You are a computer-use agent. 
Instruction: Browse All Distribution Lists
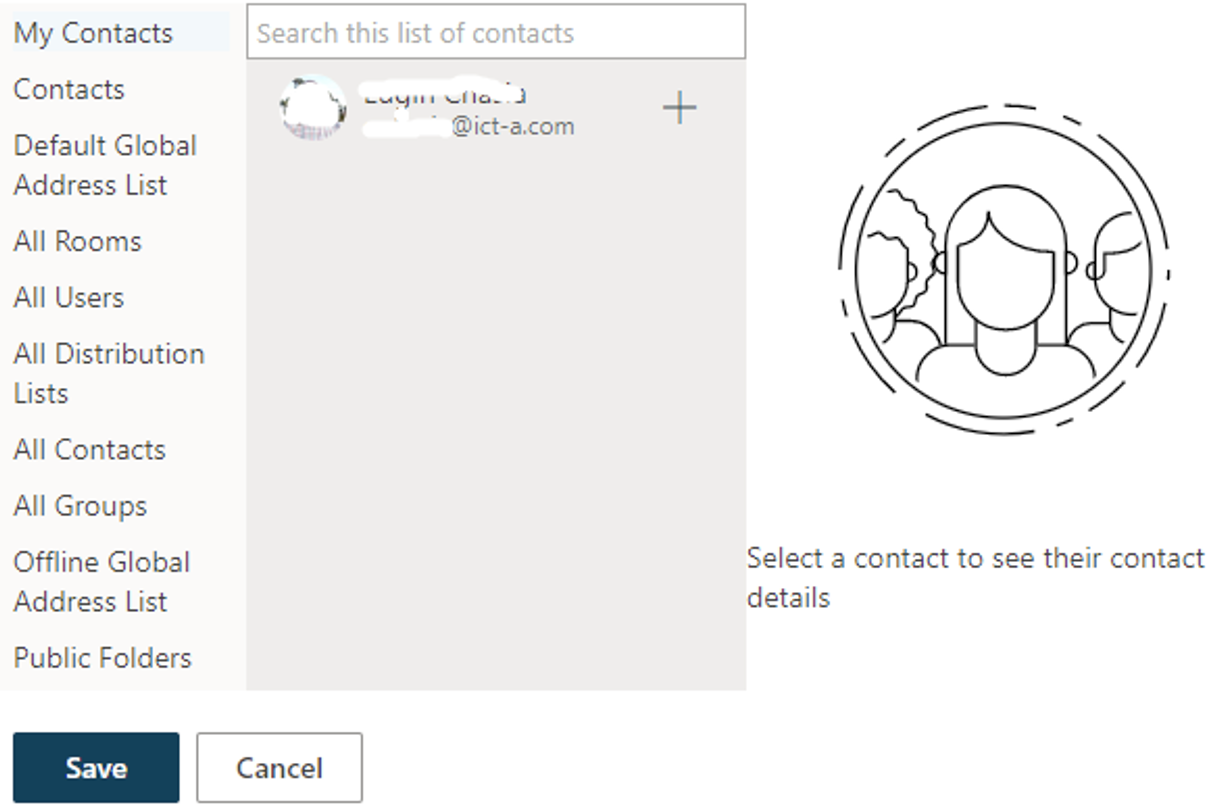pyautogui.click(x=109, y=373)
